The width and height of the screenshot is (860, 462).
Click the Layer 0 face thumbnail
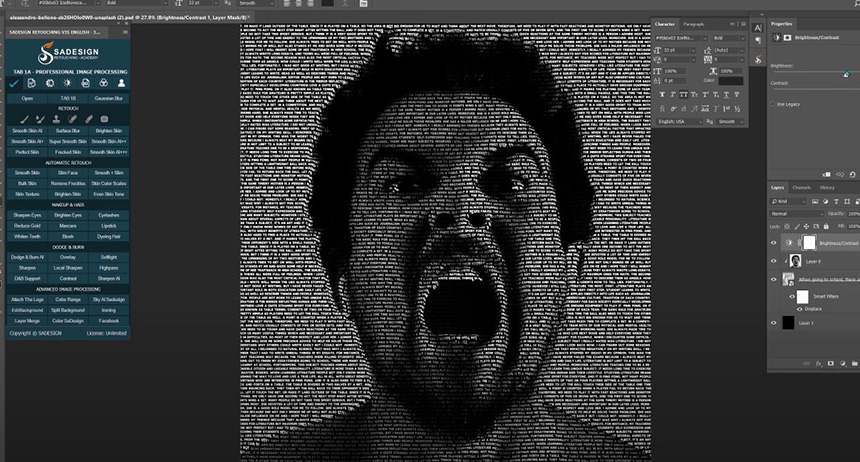795,261
